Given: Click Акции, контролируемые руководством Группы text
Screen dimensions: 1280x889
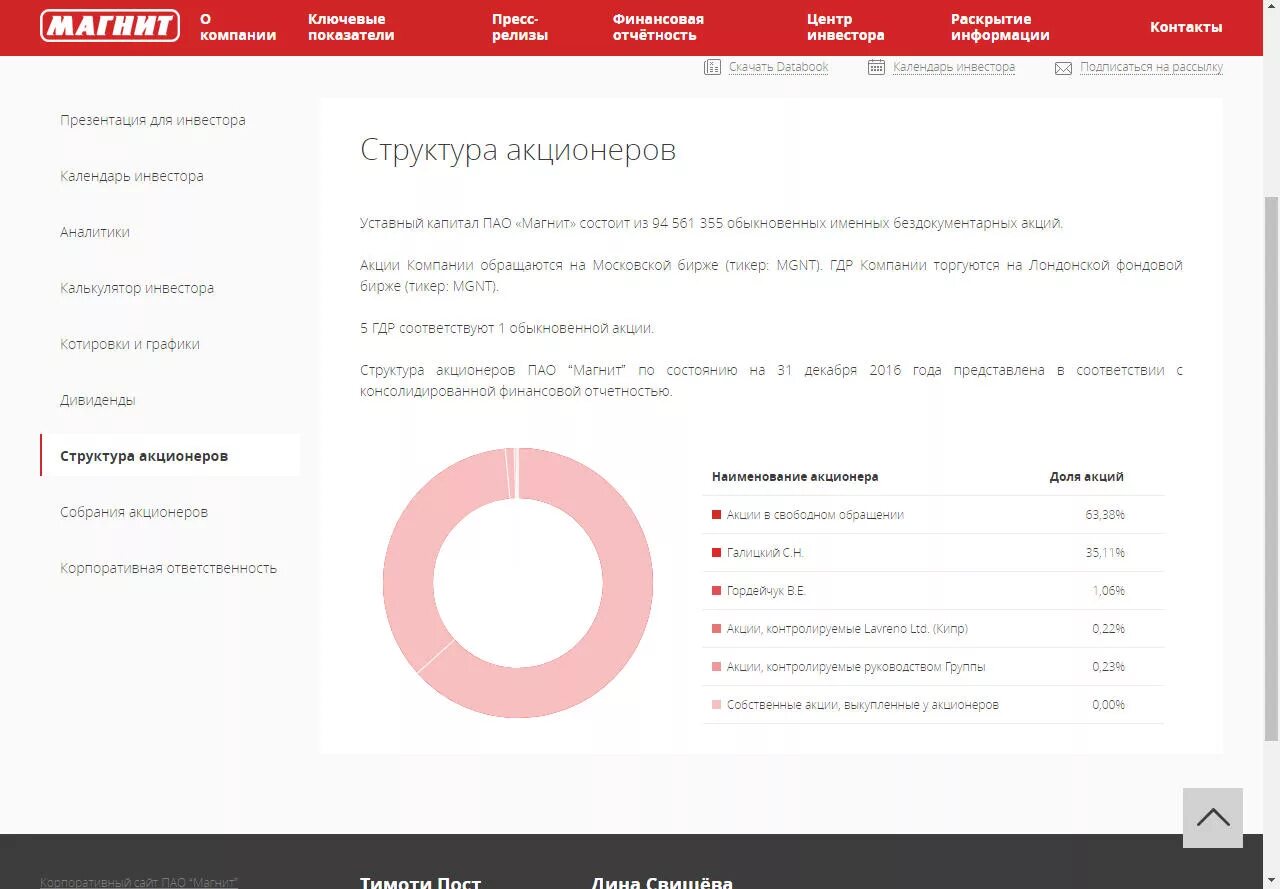Looking at the screenshot, I should coord(856,667).
